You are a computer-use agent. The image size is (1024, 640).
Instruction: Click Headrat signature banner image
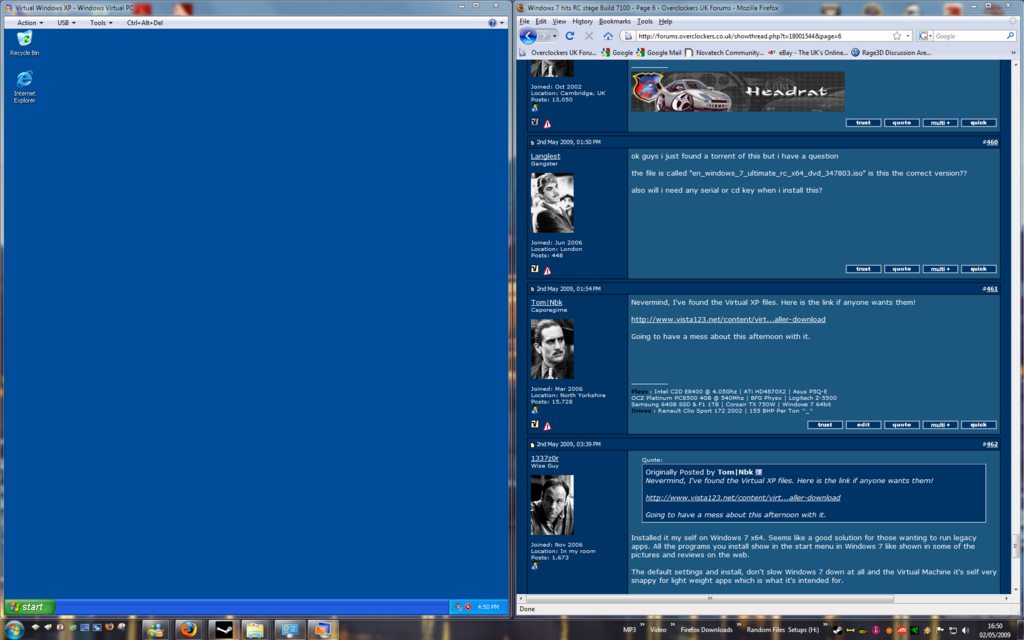737,91
